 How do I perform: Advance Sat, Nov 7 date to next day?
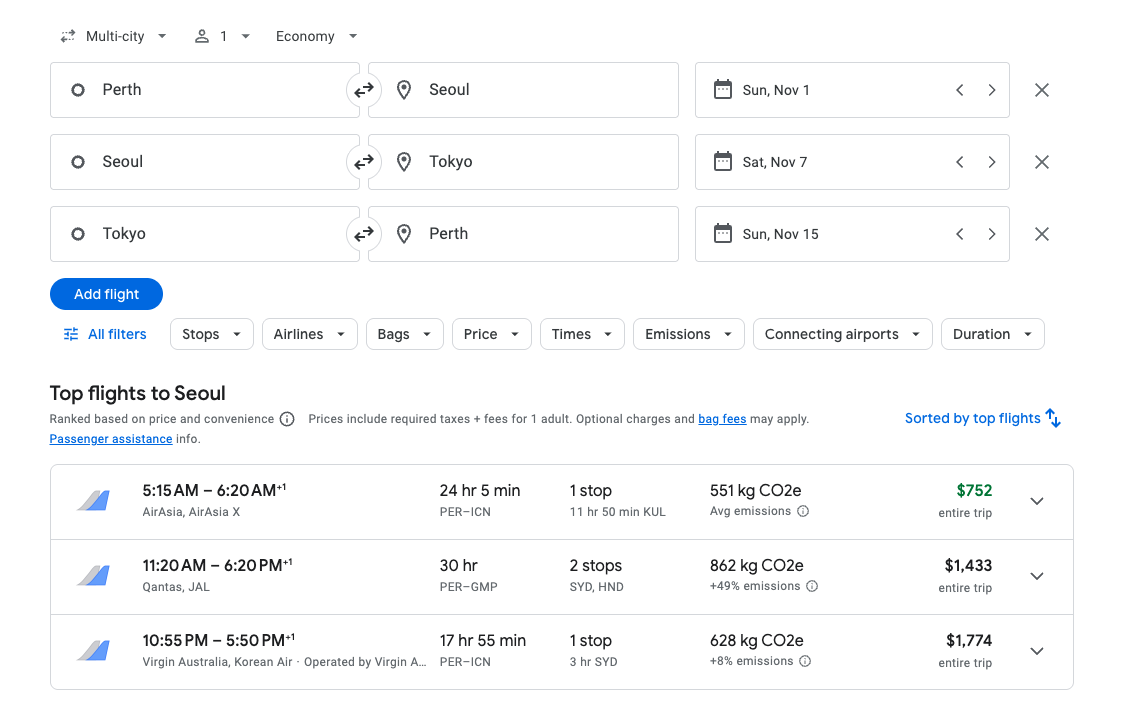click(991, 162)
